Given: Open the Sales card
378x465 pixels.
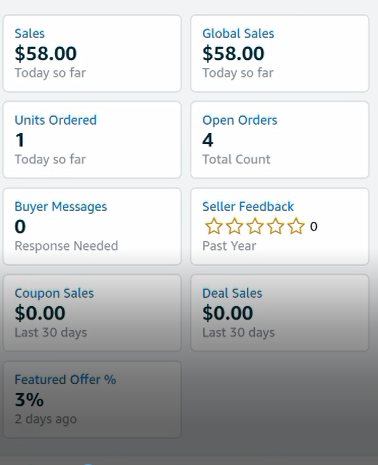Looking at the screenshot, I should 92,53.
